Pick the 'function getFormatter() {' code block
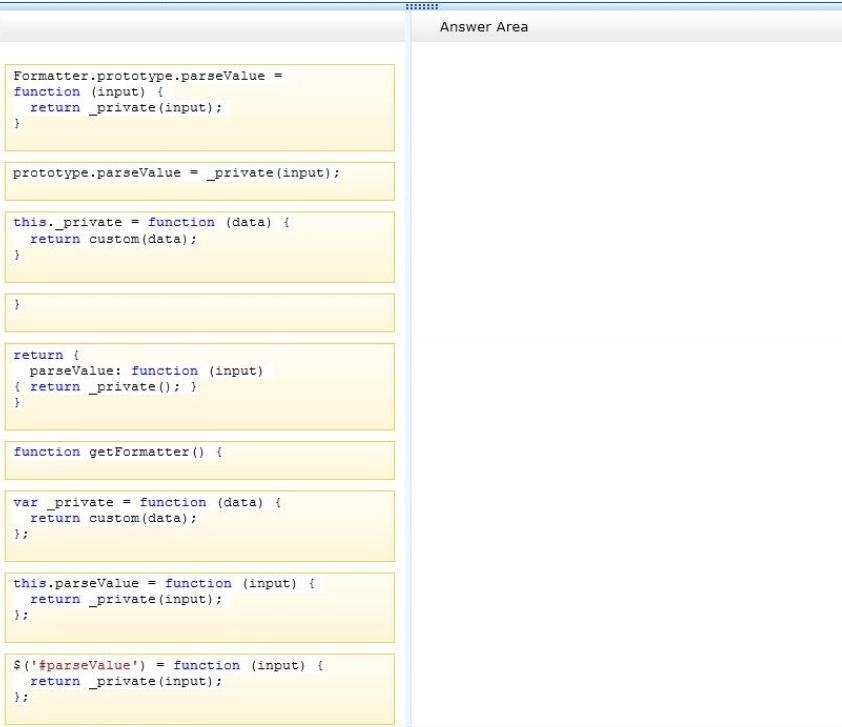This screenshot has height=727, width=842. (200, 460)
